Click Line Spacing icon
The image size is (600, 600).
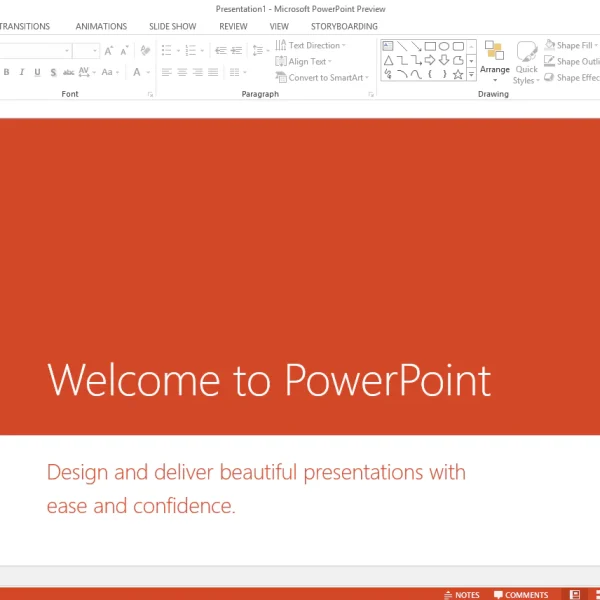(258, 50)
